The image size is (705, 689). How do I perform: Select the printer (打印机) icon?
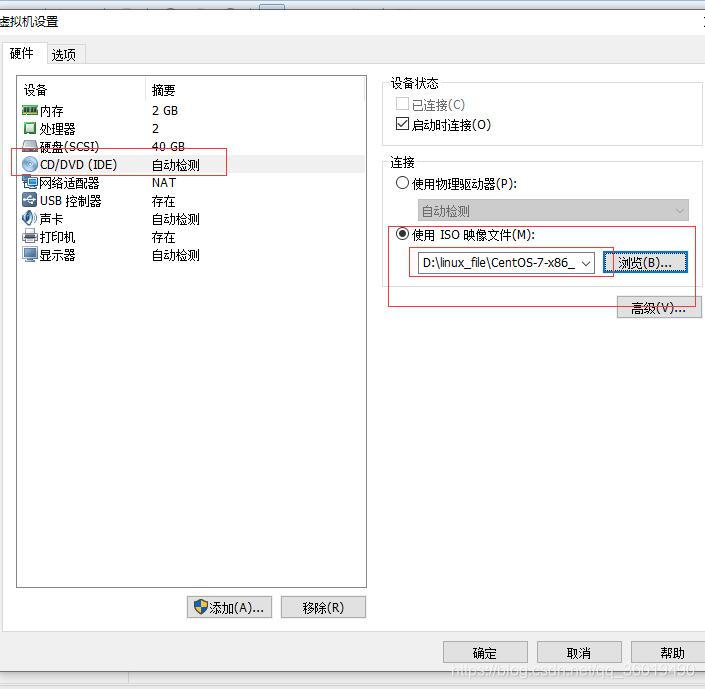point(30,236)
